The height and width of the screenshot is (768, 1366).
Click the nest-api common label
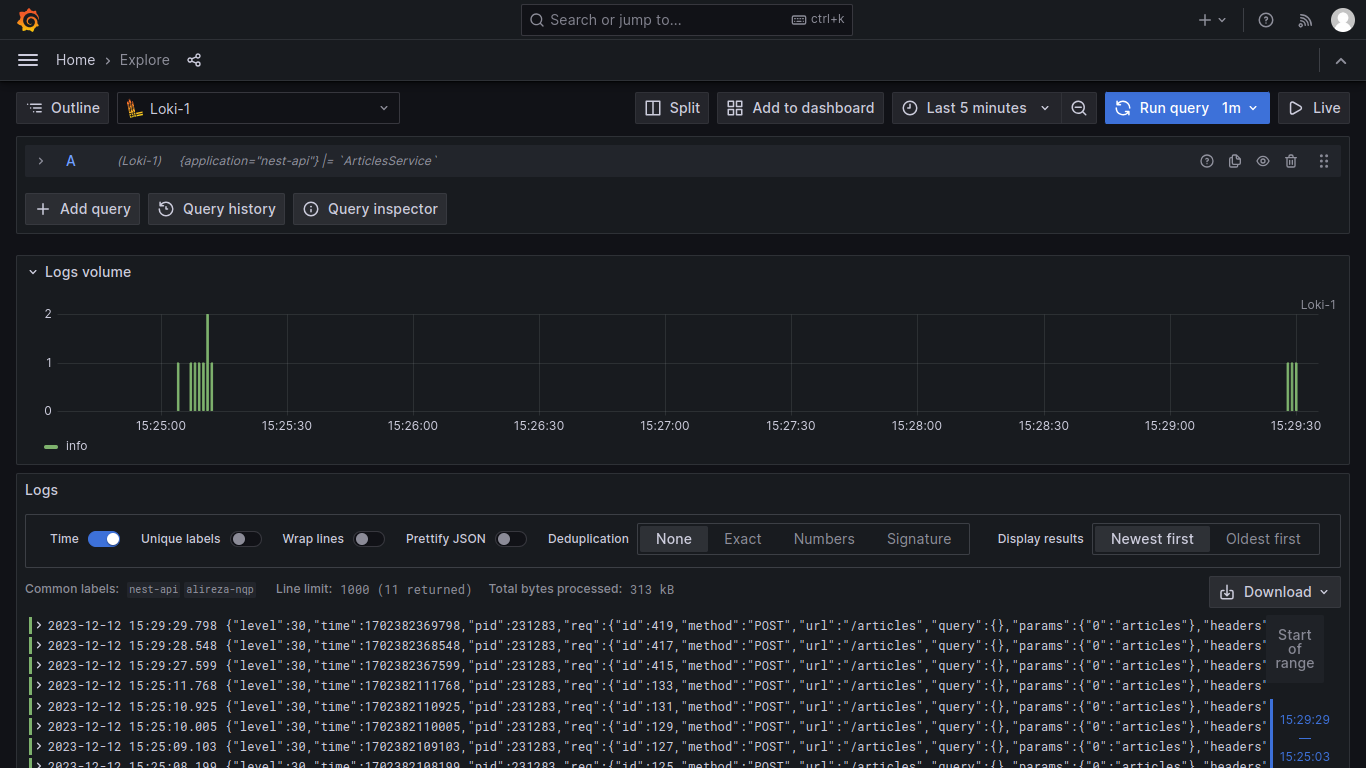(155, 590)
